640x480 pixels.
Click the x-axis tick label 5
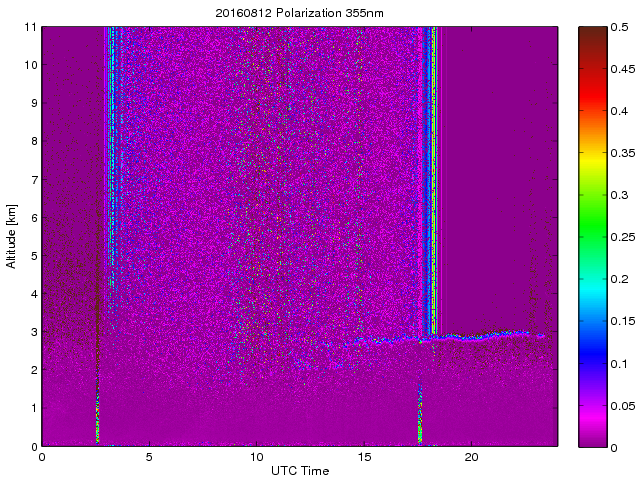(x=149, y=457)
